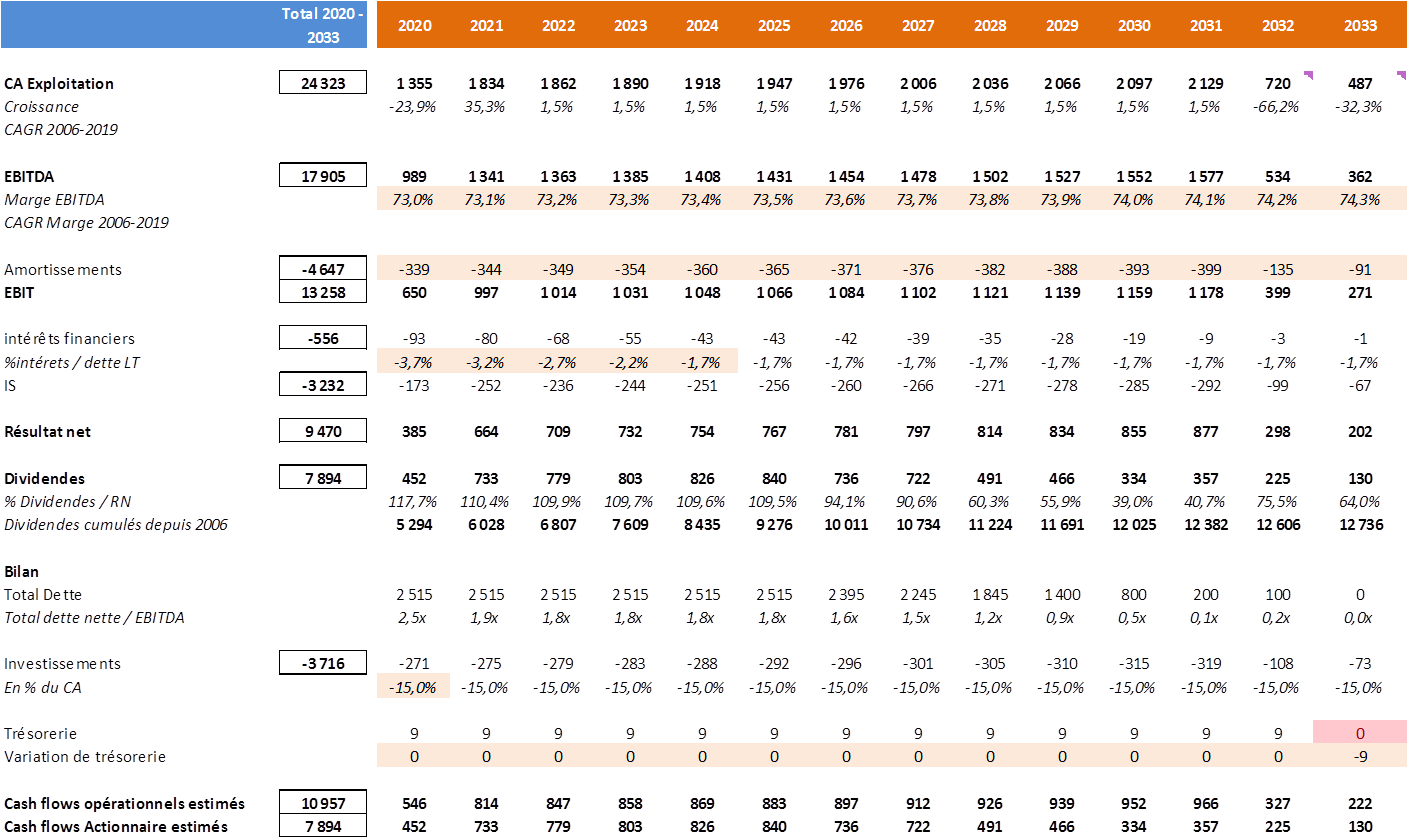
Task: Click the Dividendes row label
Action: [44, 479]
